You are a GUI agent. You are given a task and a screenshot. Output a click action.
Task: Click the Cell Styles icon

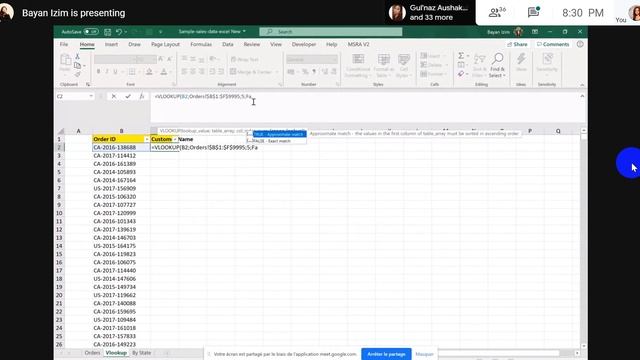(x=404, y=60)
